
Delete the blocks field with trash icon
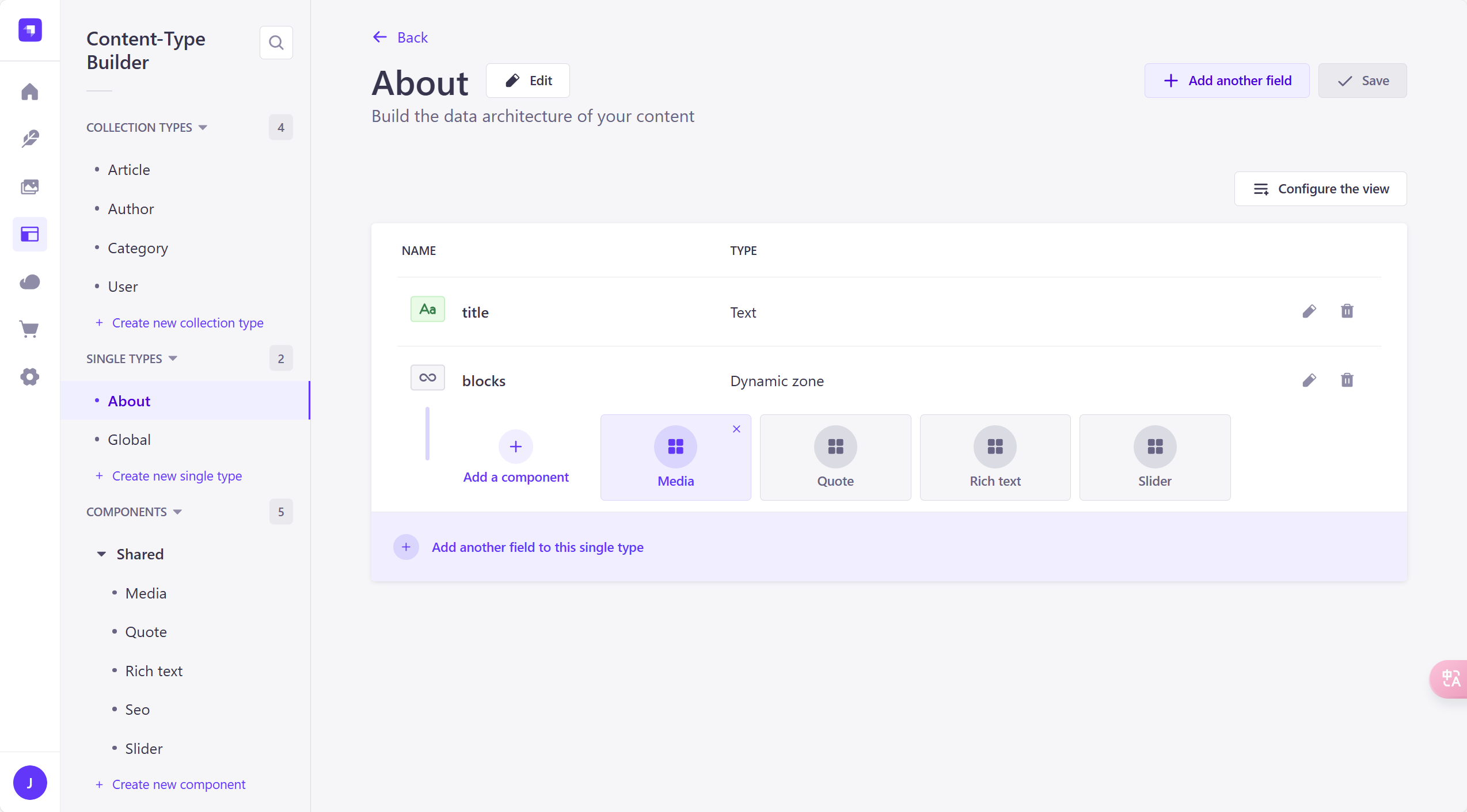tap(1347, 380)
